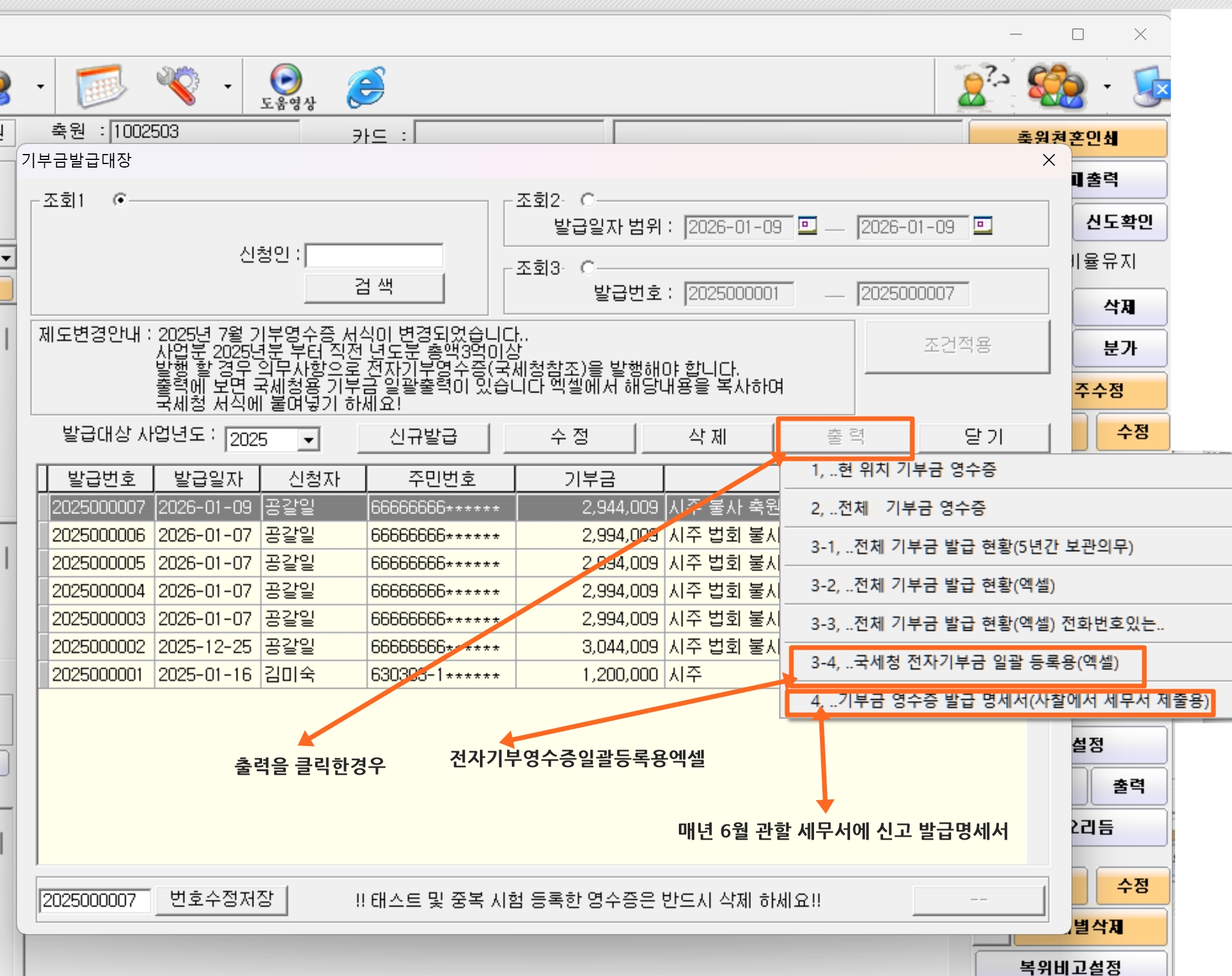Select the 조회2 date range radio button
This screenshot has width=1232, height=976.
click(587, 200)
